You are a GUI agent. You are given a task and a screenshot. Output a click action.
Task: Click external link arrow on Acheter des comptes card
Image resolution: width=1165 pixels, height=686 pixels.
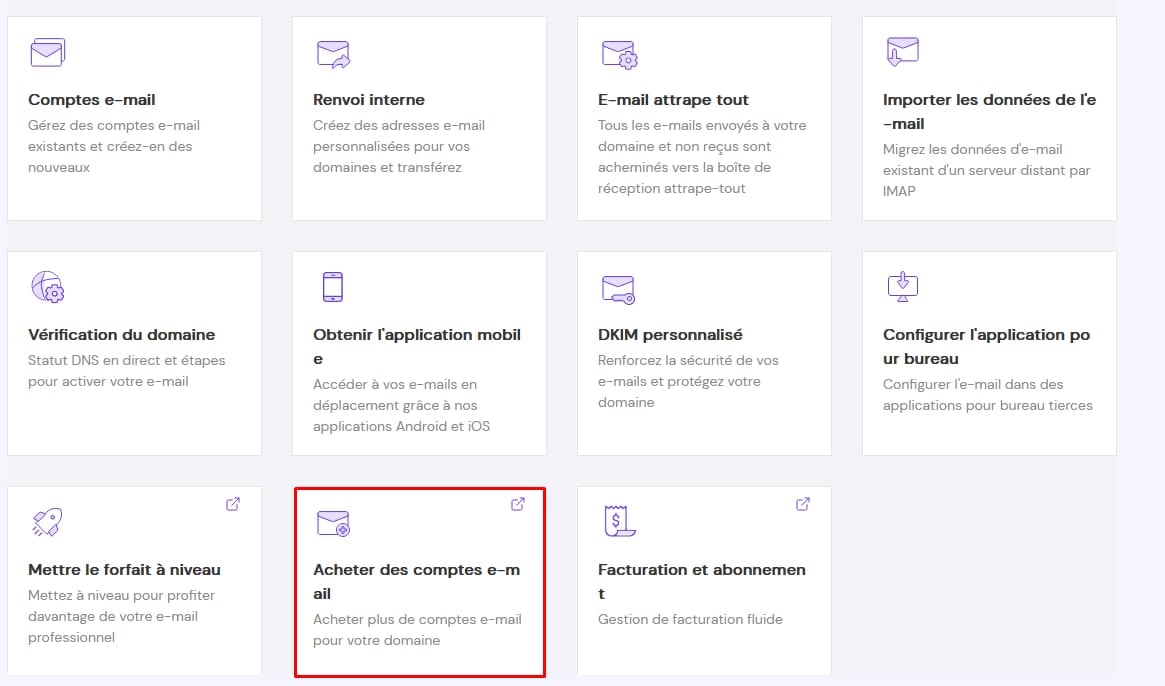pos(518,504)
